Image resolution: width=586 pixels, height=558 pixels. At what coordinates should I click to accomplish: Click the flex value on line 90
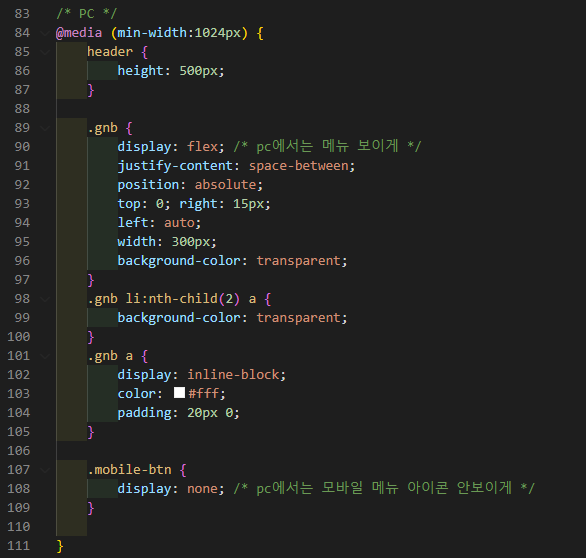tap(202, 147)
